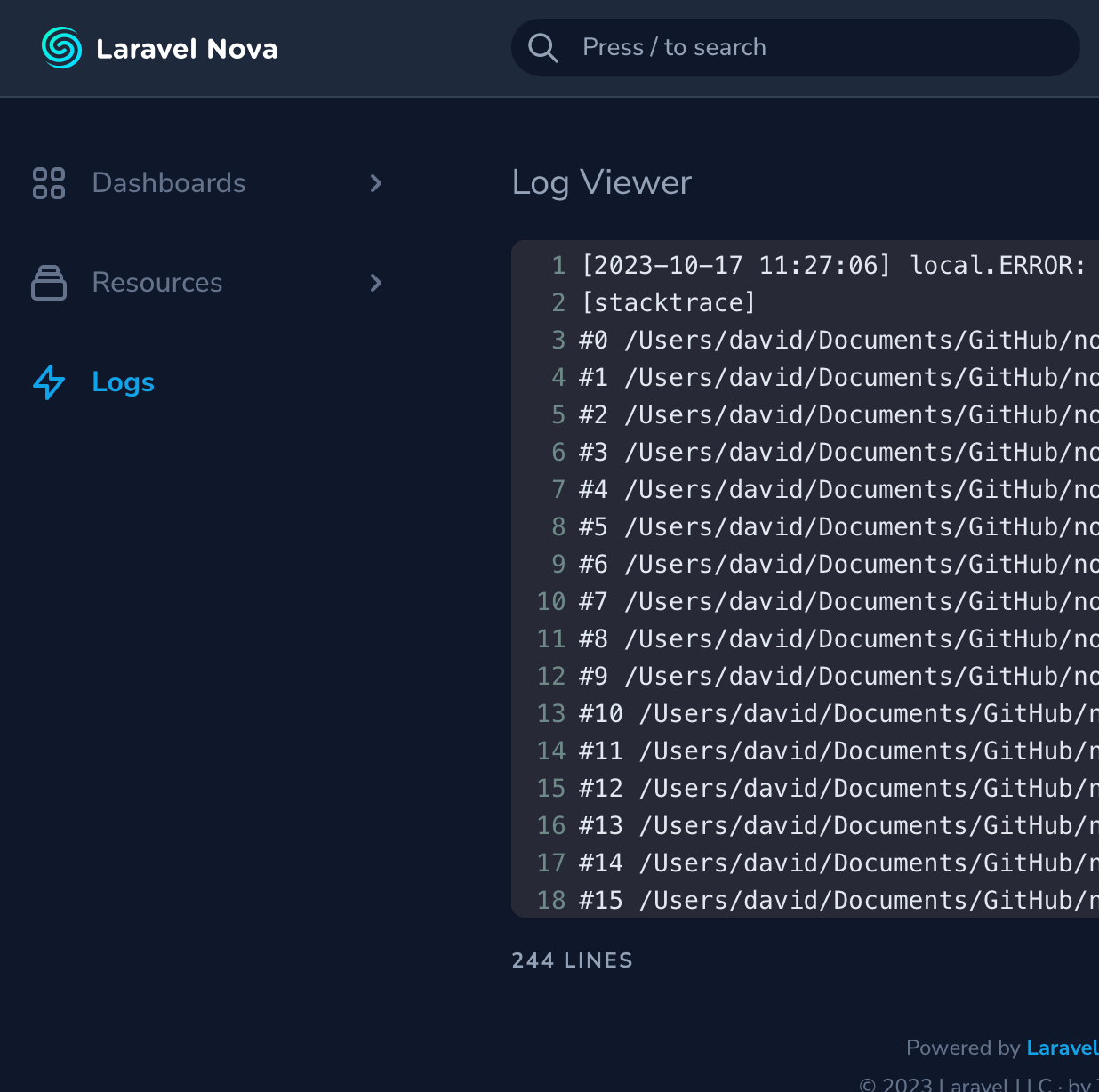
Task: Expand the Resources chevron arrow
Action: [x=376, y=283]
